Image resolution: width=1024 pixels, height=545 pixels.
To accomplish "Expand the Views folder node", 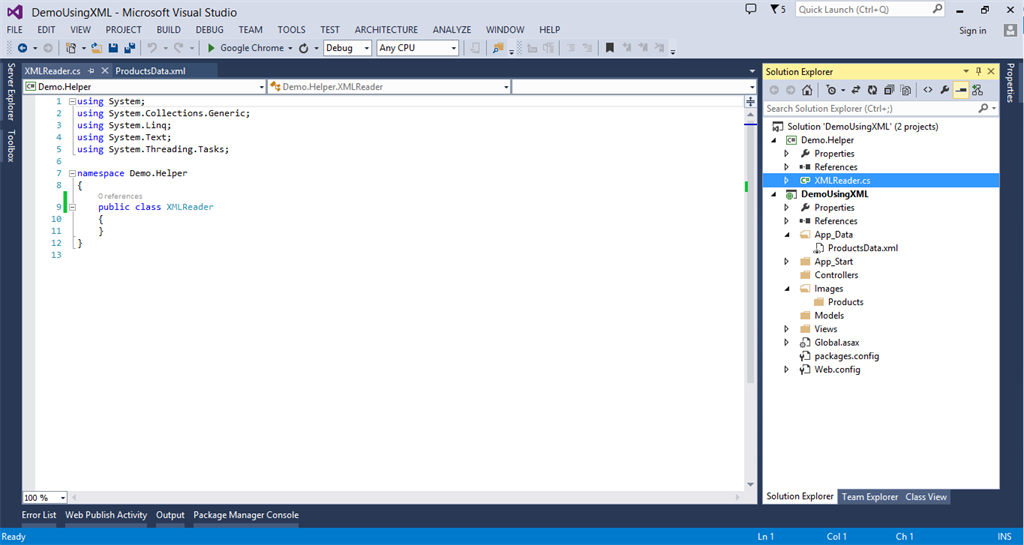I will (786, 329).
